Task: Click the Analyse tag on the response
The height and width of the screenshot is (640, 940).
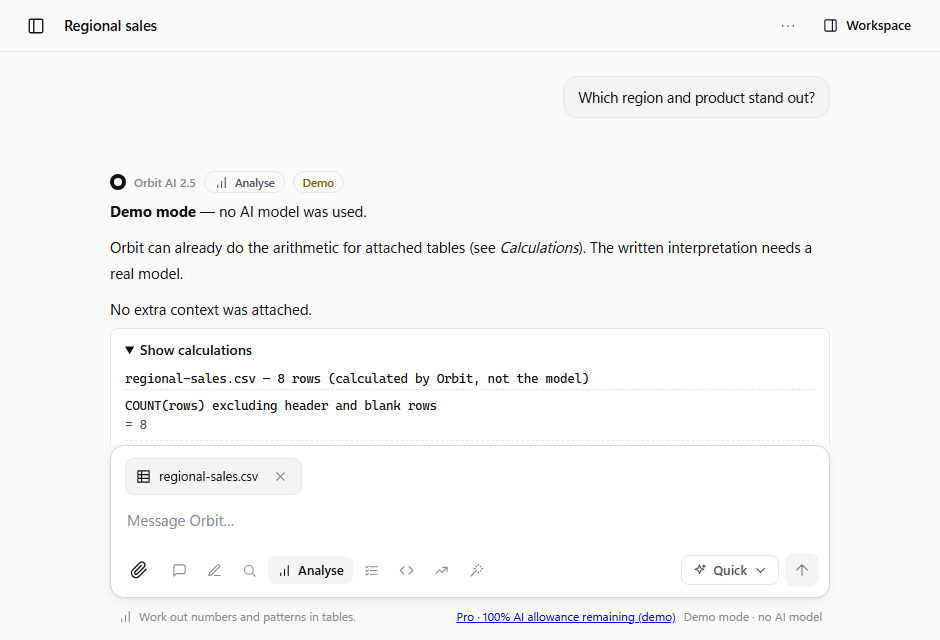Action: click(x=245, y=183)
